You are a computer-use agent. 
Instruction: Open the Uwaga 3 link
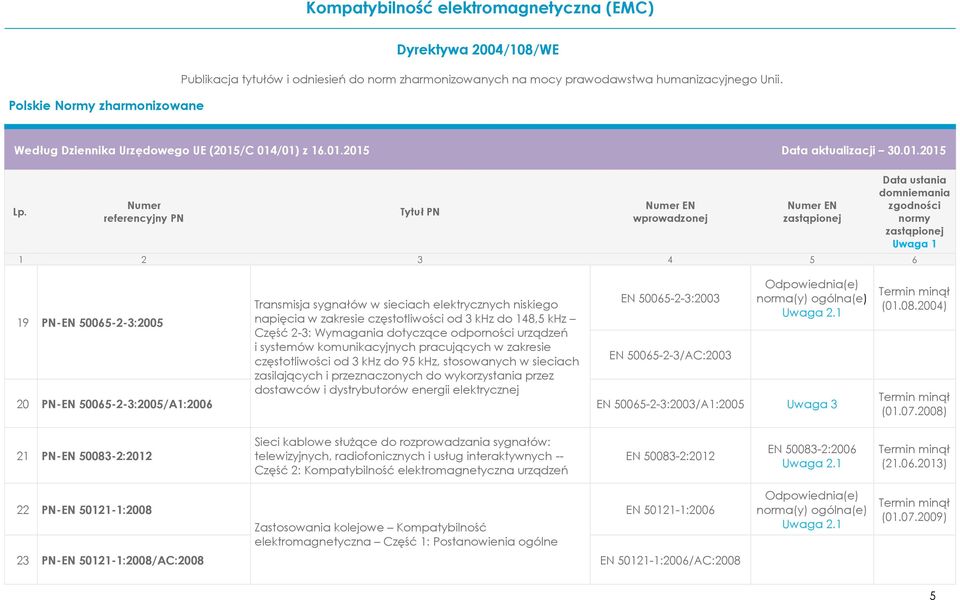[x=812, y=404]
